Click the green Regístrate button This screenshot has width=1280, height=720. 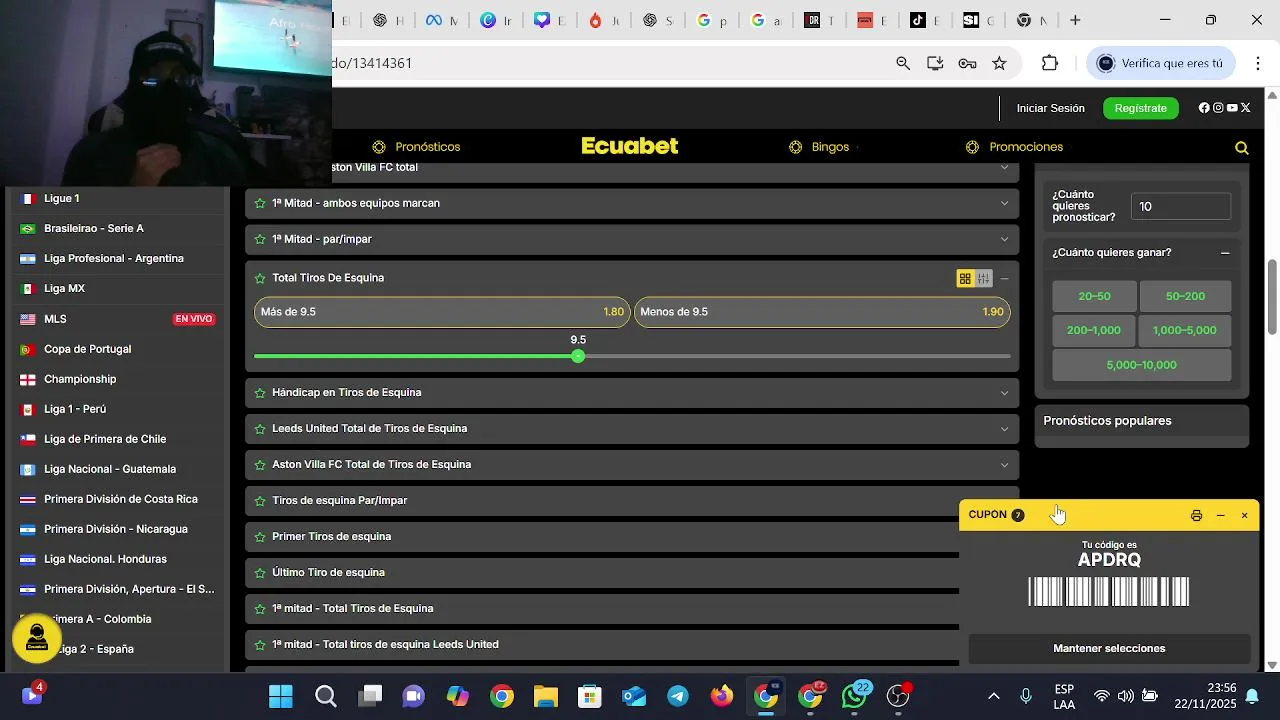pos(1141,108)
